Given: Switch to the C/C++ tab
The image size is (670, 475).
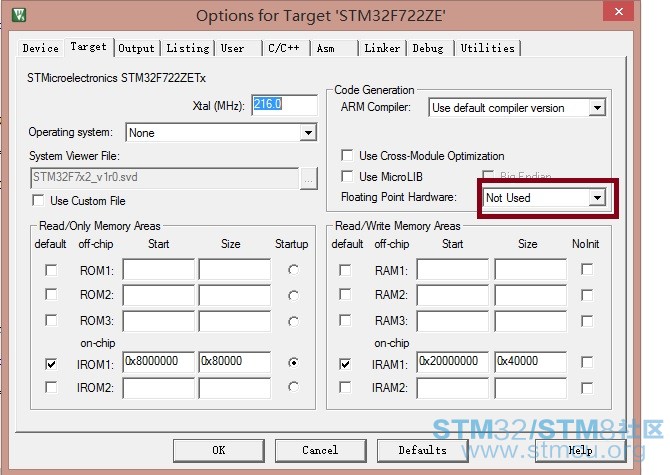Looking at the screenshot, I should tap(284, 48).
